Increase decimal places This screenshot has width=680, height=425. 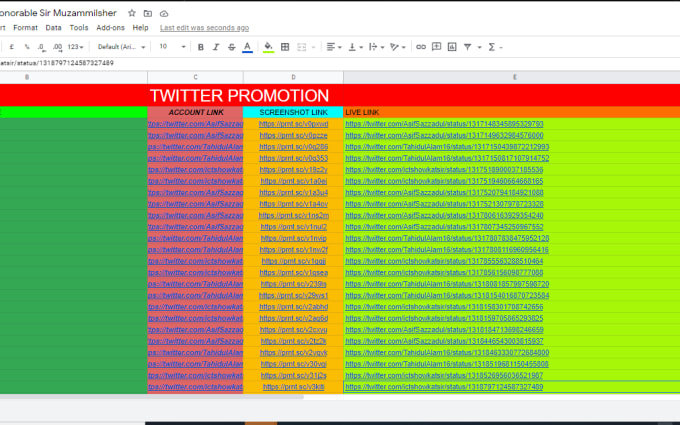[x=57, y=47]
